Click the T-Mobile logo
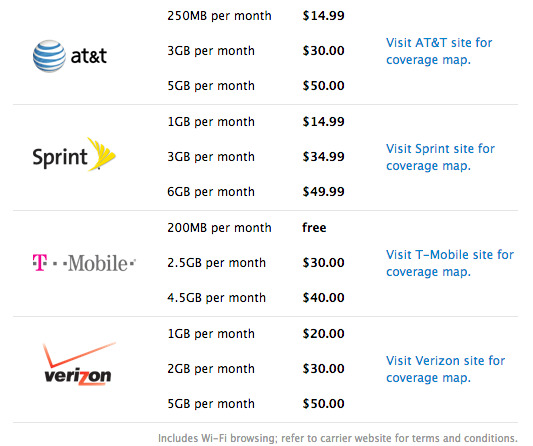This screenshot has height=446, width=533. tap(84, 263)
